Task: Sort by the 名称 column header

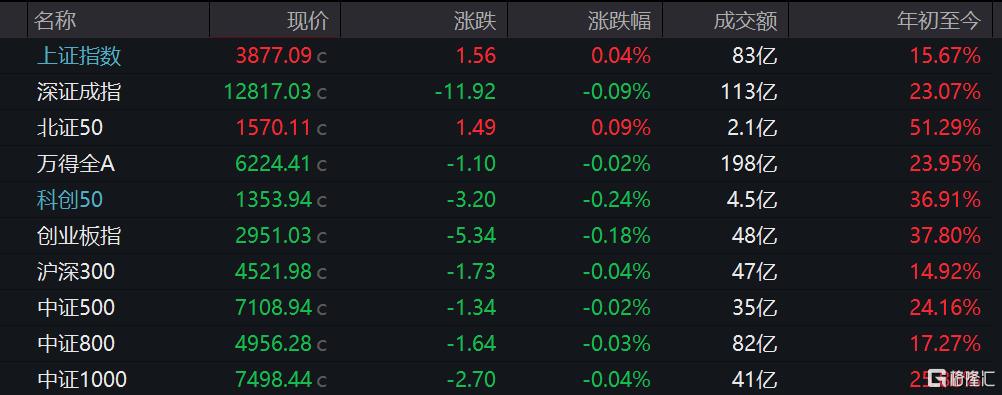Action: tap(56, 20)
